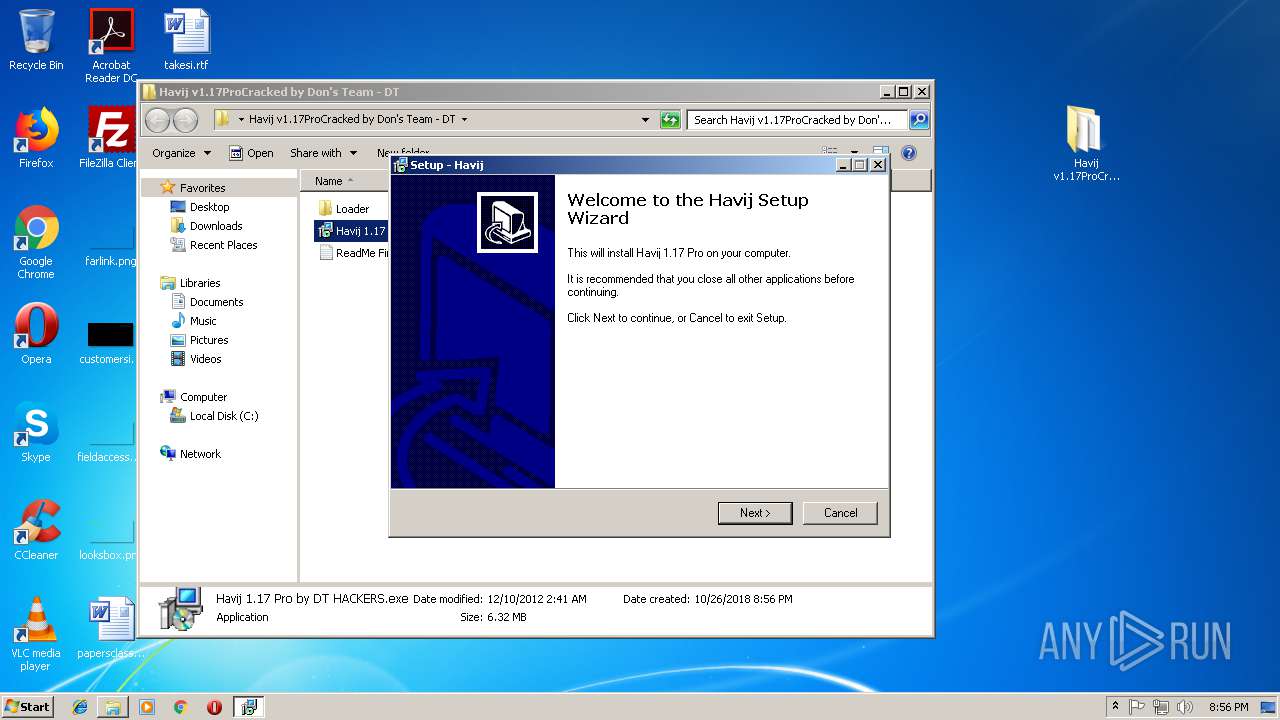Select customersi black thumbnail file on desktop

tap(110, 343)
